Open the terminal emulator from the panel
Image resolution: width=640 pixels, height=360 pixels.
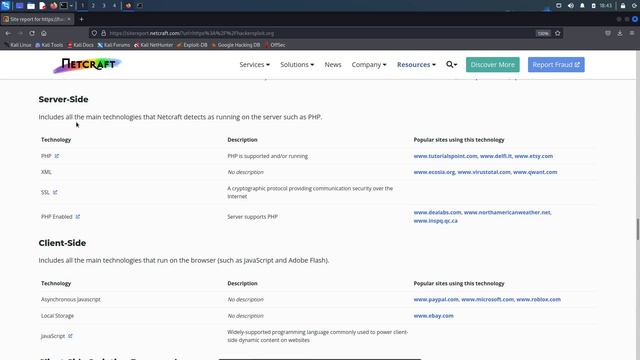pos(64,6)
